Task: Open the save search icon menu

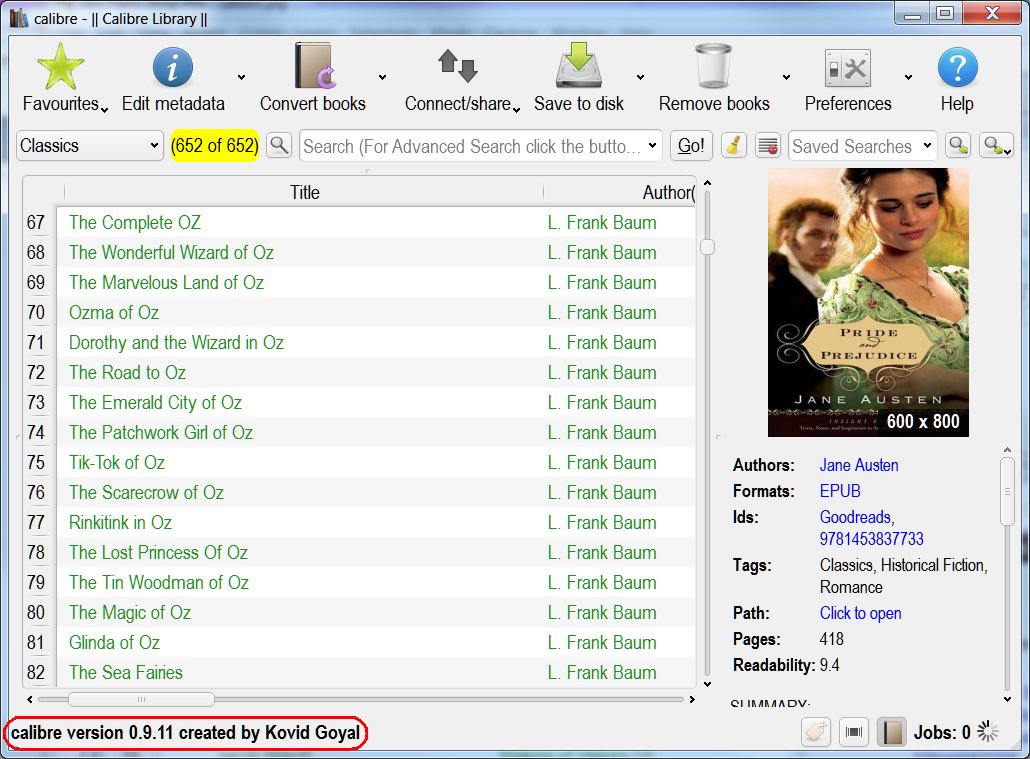Action: coord(996,145)
